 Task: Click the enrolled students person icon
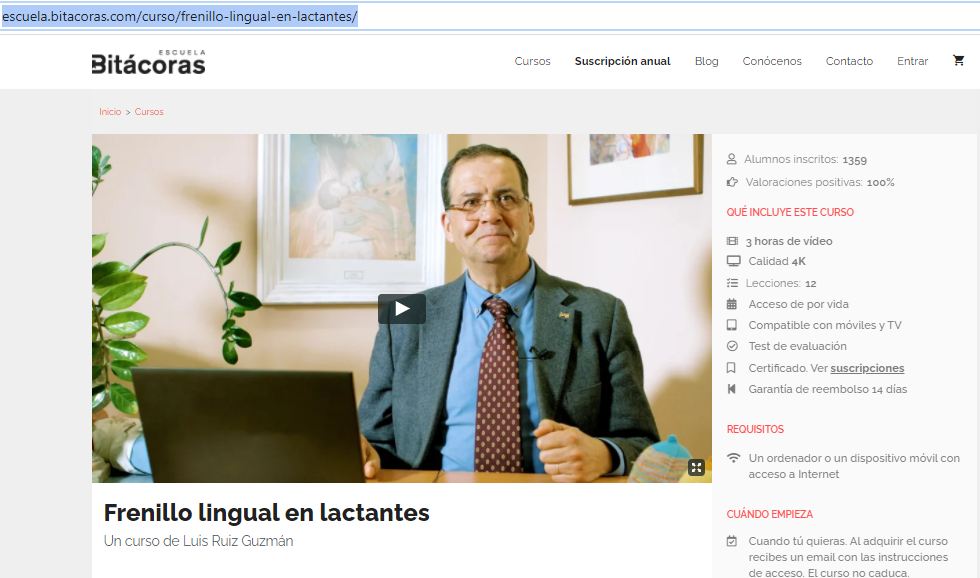(732, 159)
